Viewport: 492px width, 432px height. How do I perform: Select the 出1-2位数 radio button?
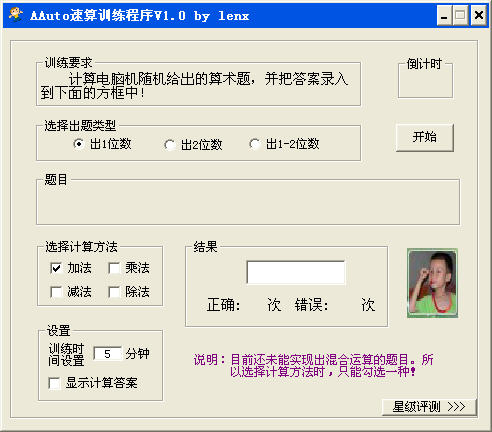pyautogui.click(x=255, y=144)
